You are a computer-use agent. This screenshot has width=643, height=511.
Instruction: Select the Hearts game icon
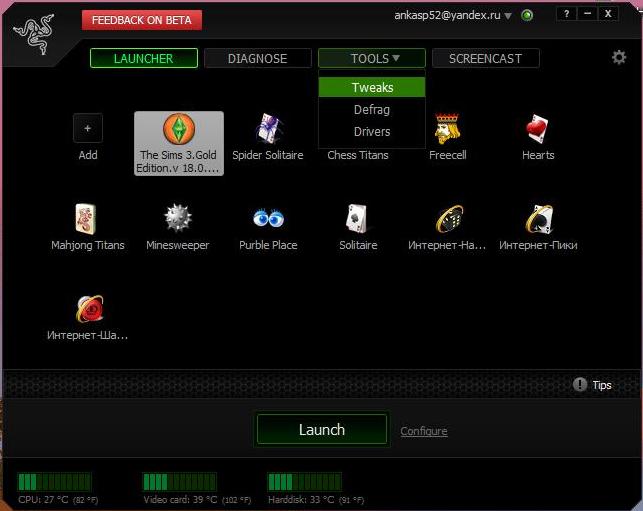click(x=538, y=128)
